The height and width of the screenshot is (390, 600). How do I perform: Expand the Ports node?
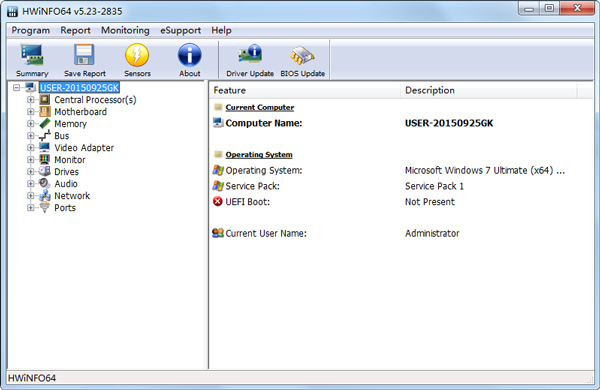point(31,207)
